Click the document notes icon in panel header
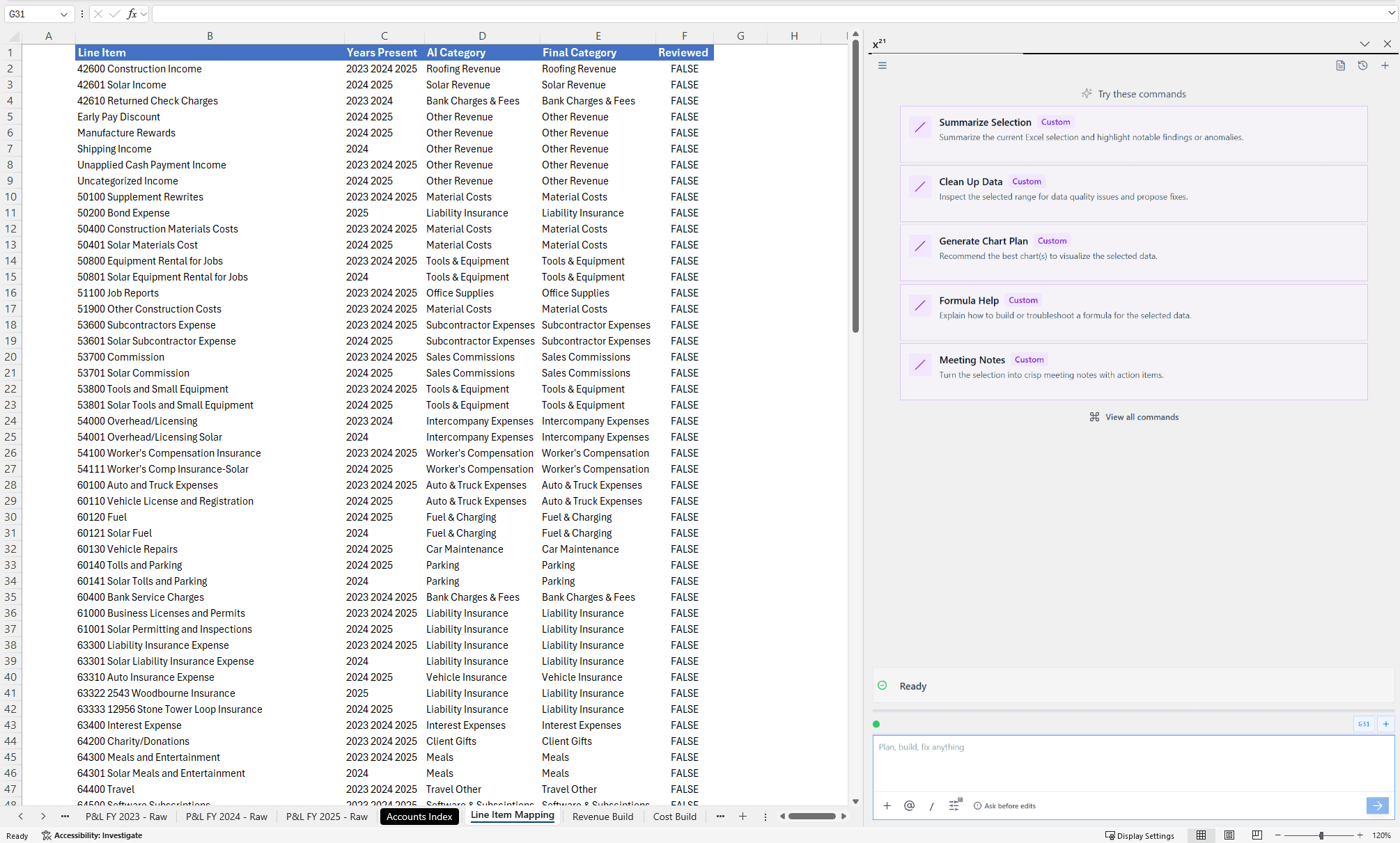 1340,65
